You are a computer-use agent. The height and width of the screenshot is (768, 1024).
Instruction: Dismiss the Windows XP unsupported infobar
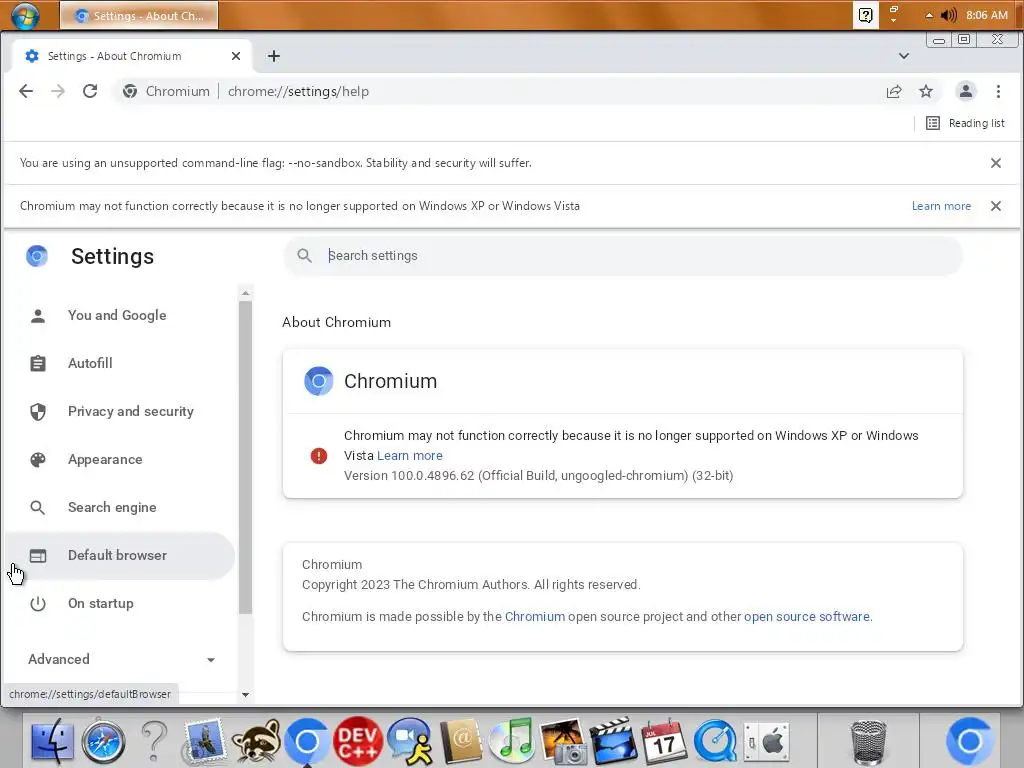[x=995, y=206]
